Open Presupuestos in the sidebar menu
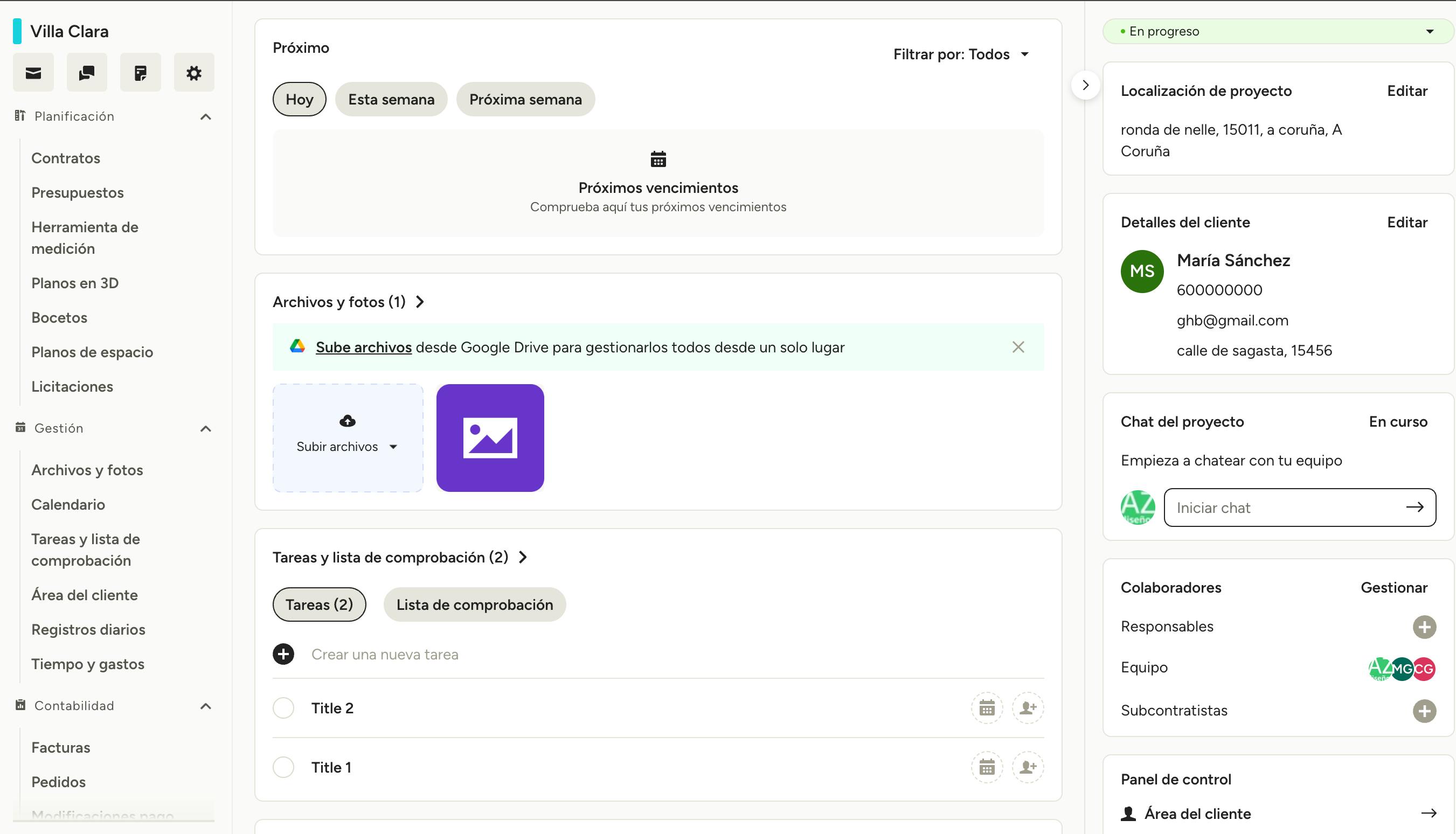The height and width of the screenshot is (834, 1456). click(77, 192)
